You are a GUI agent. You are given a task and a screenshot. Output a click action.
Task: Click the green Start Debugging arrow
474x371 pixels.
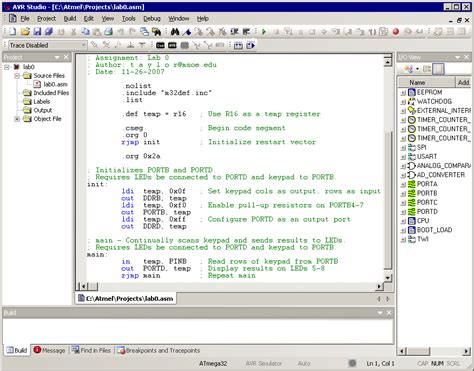(x=264, y=32)
